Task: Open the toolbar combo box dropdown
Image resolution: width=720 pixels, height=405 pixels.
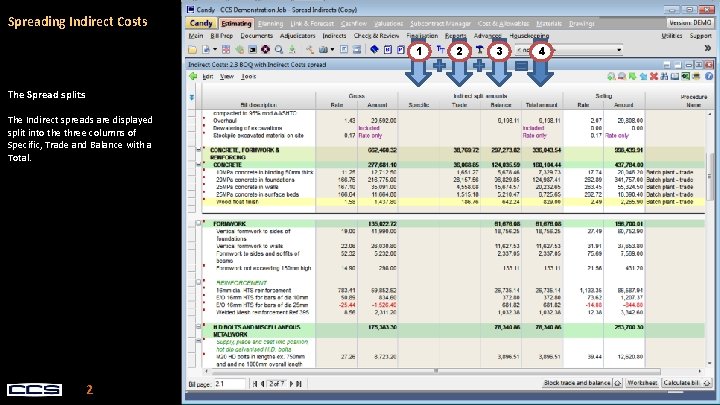Action: [619, 50]
